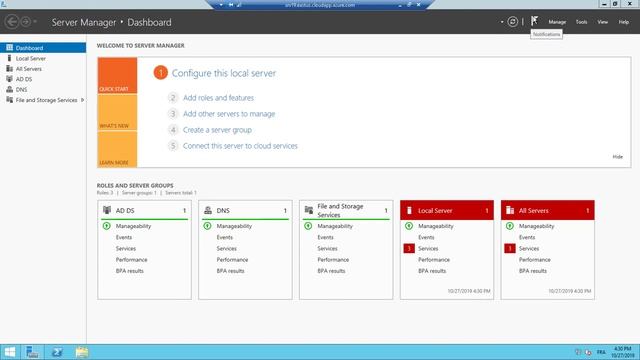Image resolution: width=640 pixels, height=360 pixels.
Task: Click the taskbar clock
Action: click(622, 352)
